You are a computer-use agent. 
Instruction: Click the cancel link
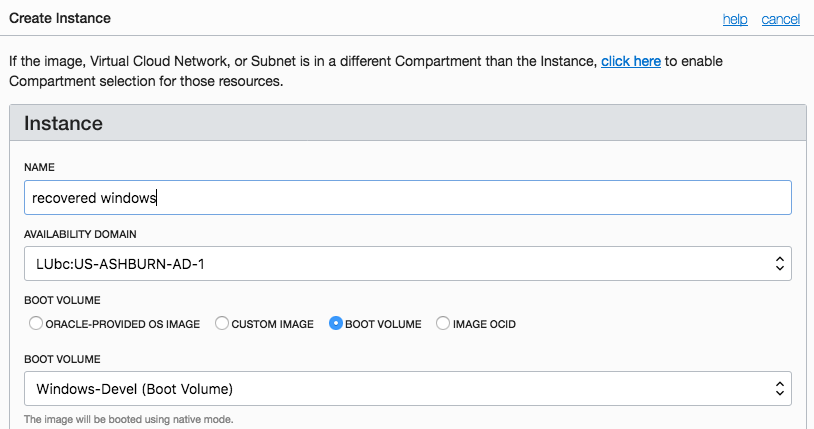tap(780, 19)
